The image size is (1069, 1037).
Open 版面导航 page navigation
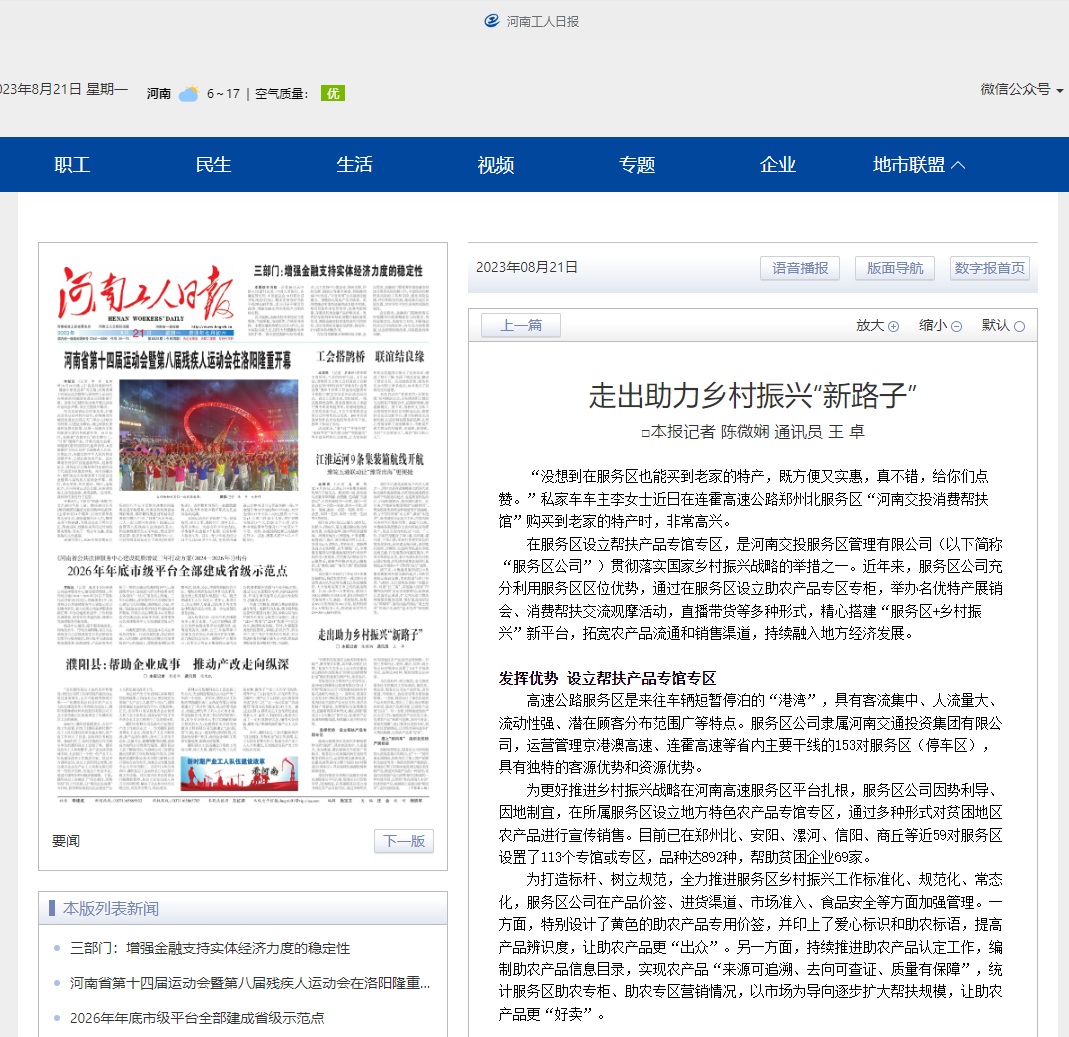pyautogui.click(x=894, y=268)
